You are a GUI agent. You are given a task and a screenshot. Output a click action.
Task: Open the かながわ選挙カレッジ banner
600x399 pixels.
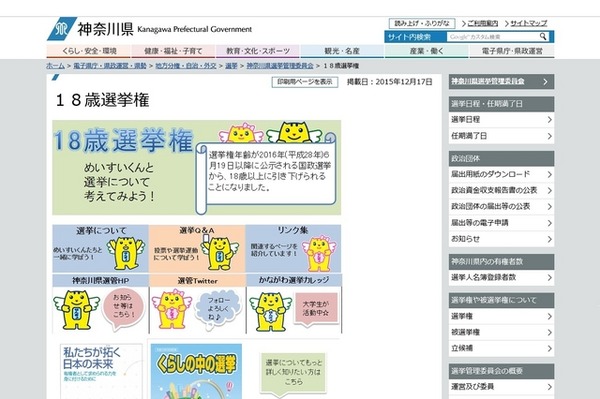click(294, 304)
